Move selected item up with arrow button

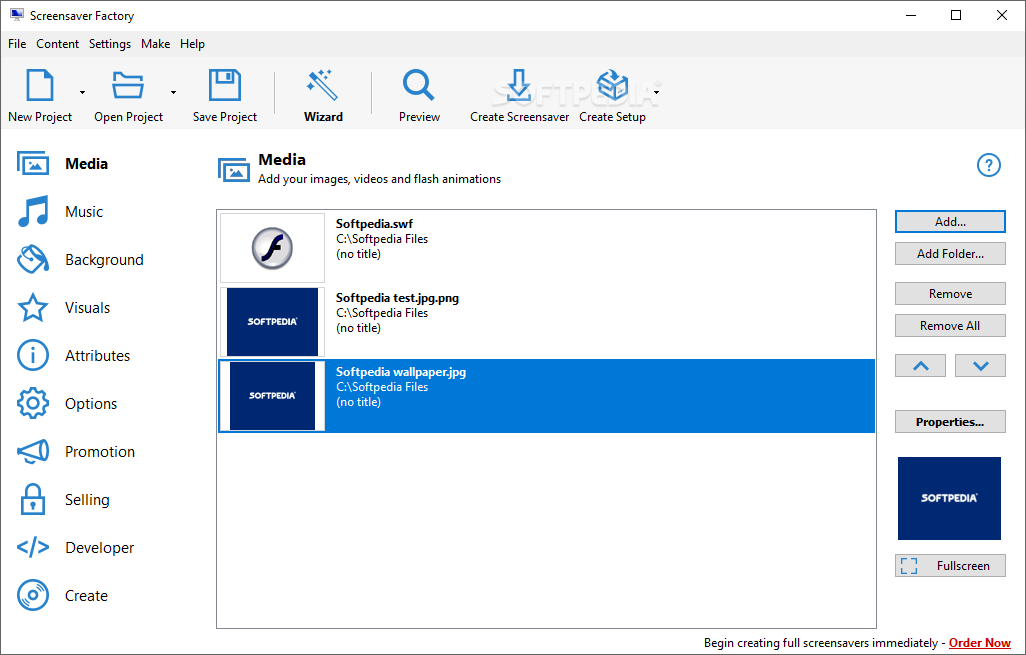tap(921, 366)
